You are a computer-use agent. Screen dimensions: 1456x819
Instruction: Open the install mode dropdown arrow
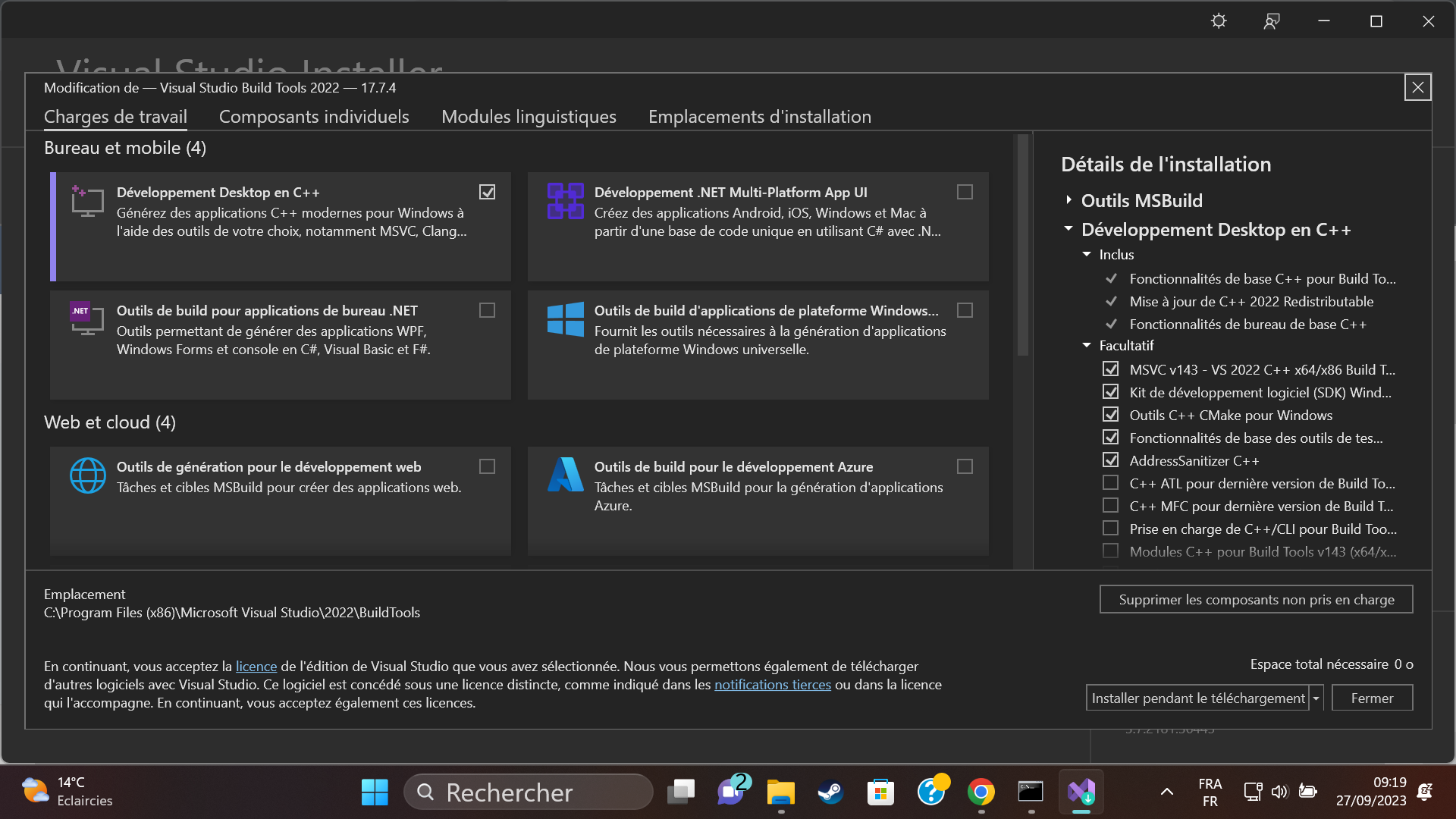pos(1316,698)
